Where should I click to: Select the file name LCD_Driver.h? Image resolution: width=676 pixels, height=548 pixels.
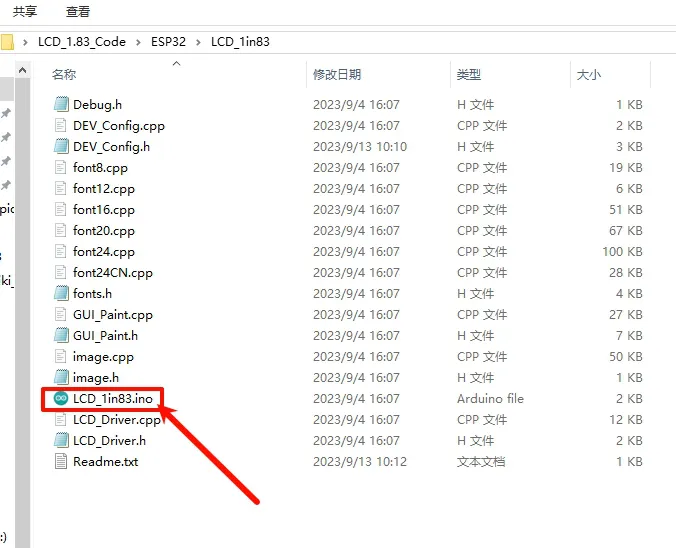pos(110,441)
